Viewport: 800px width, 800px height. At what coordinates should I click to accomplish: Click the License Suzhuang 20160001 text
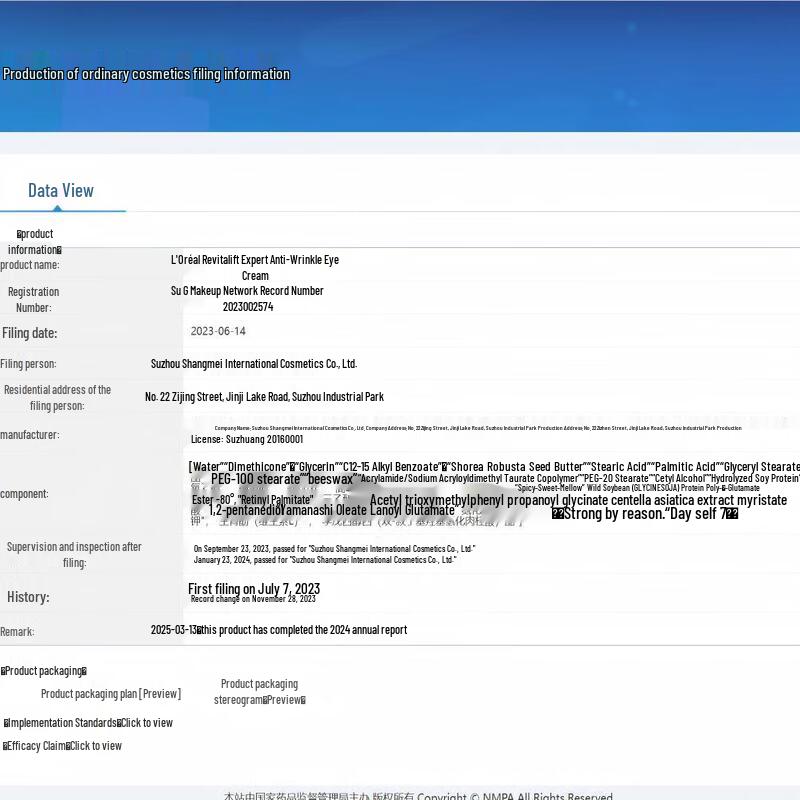tap(246, 439)
